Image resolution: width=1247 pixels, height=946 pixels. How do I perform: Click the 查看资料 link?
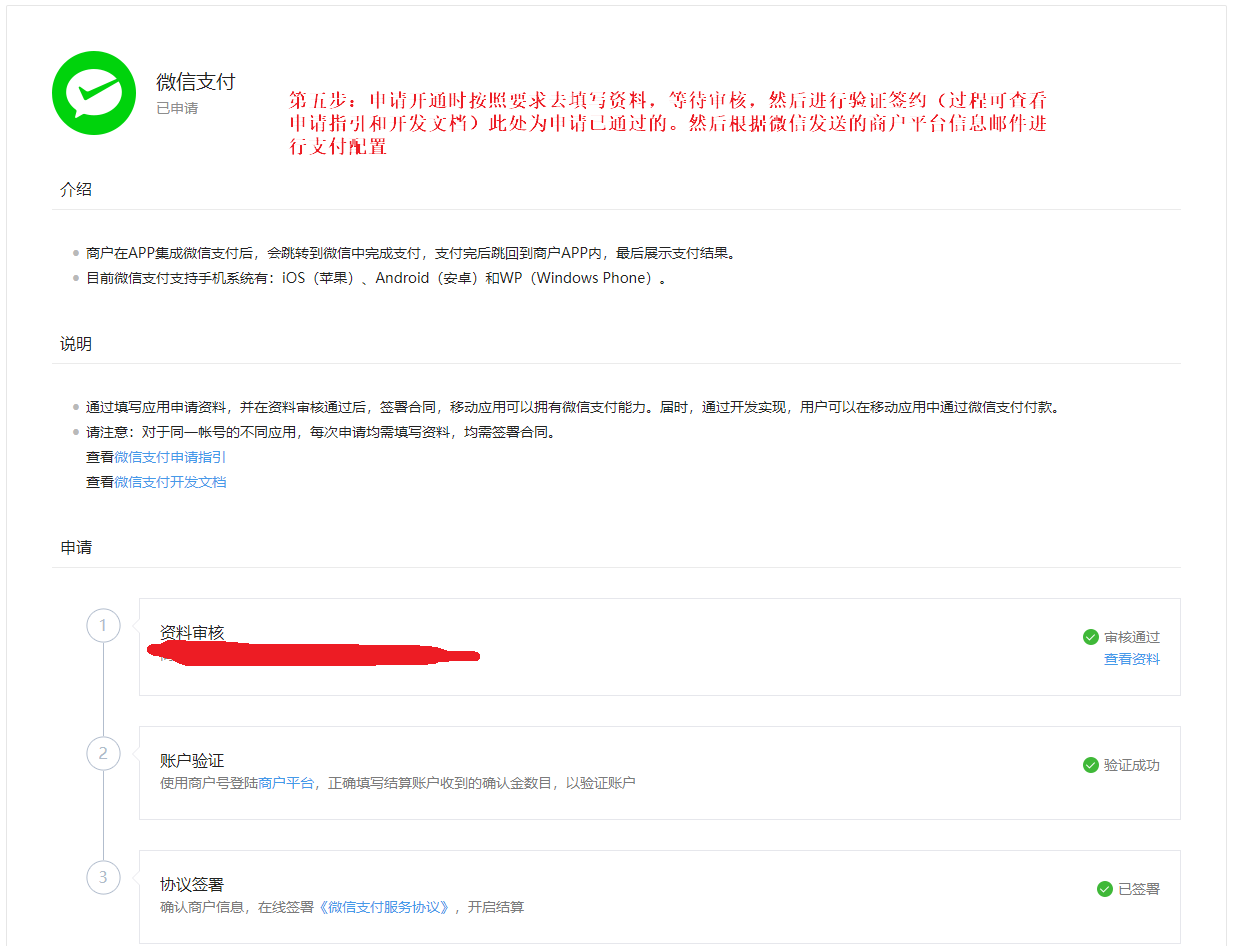(x=1132, y=660)
